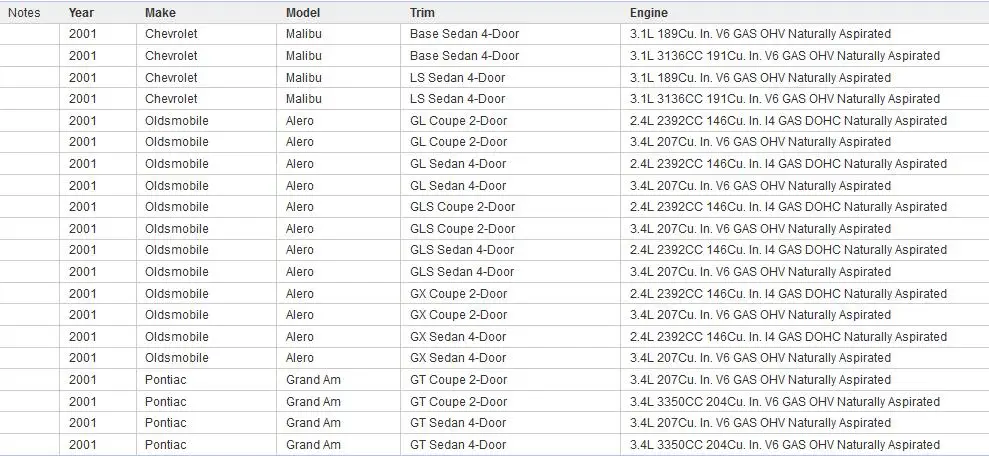Viewport: 989px width, 456px height.
Task: Select 3.4L 207Cu engine cell for GT Sedan
Action: click(760, 423)
